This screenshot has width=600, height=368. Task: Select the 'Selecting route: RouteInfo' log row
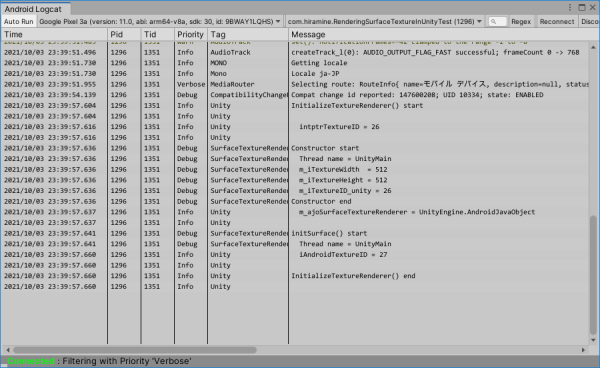tap(295, 84)
